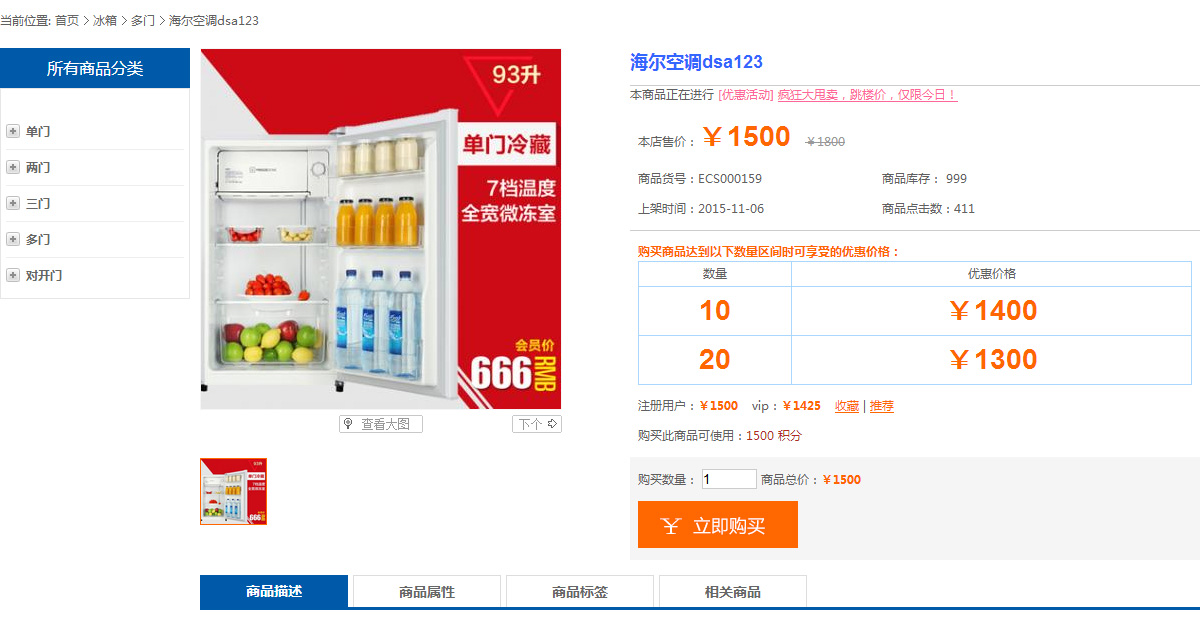The height and width of the screenshot is (620, 1200).
Task: Expand the 三门 category plus icon
Action: (13, 203)
